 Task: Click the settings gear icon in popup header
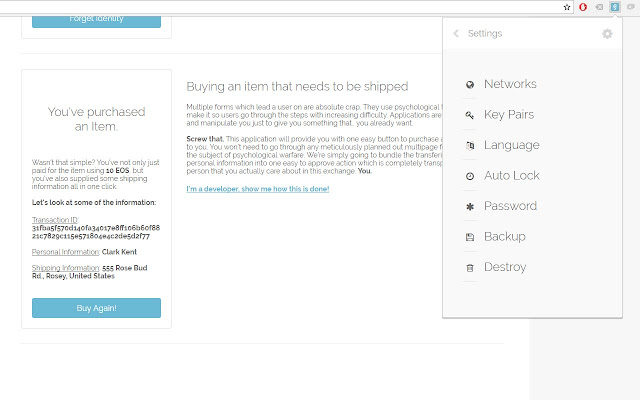[607, 33]
